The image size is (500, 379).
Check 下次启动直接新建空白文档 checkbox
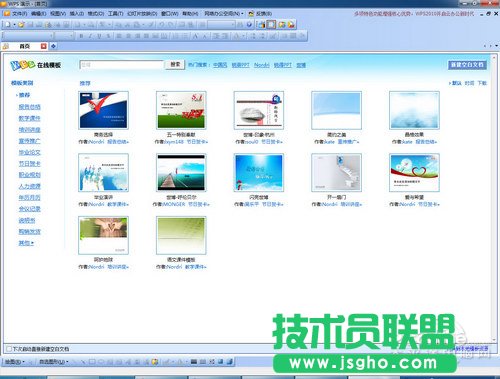9,349
